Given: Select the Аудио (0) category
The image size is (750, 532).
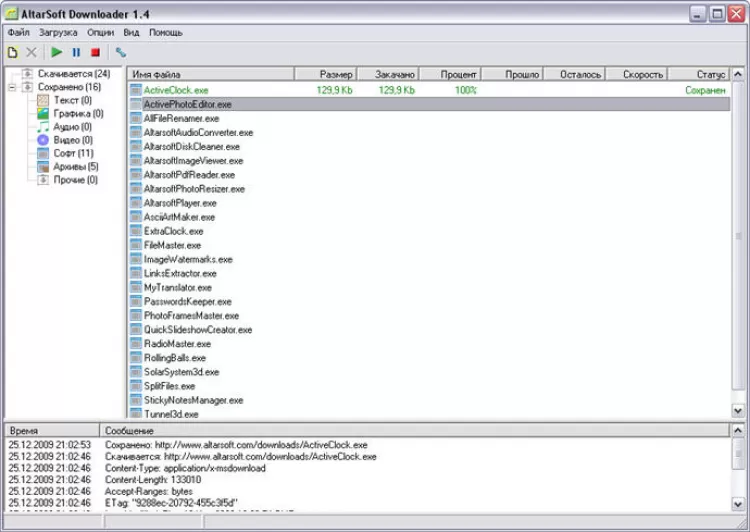Looking at the screenshot, I should [x=73, y=127].
